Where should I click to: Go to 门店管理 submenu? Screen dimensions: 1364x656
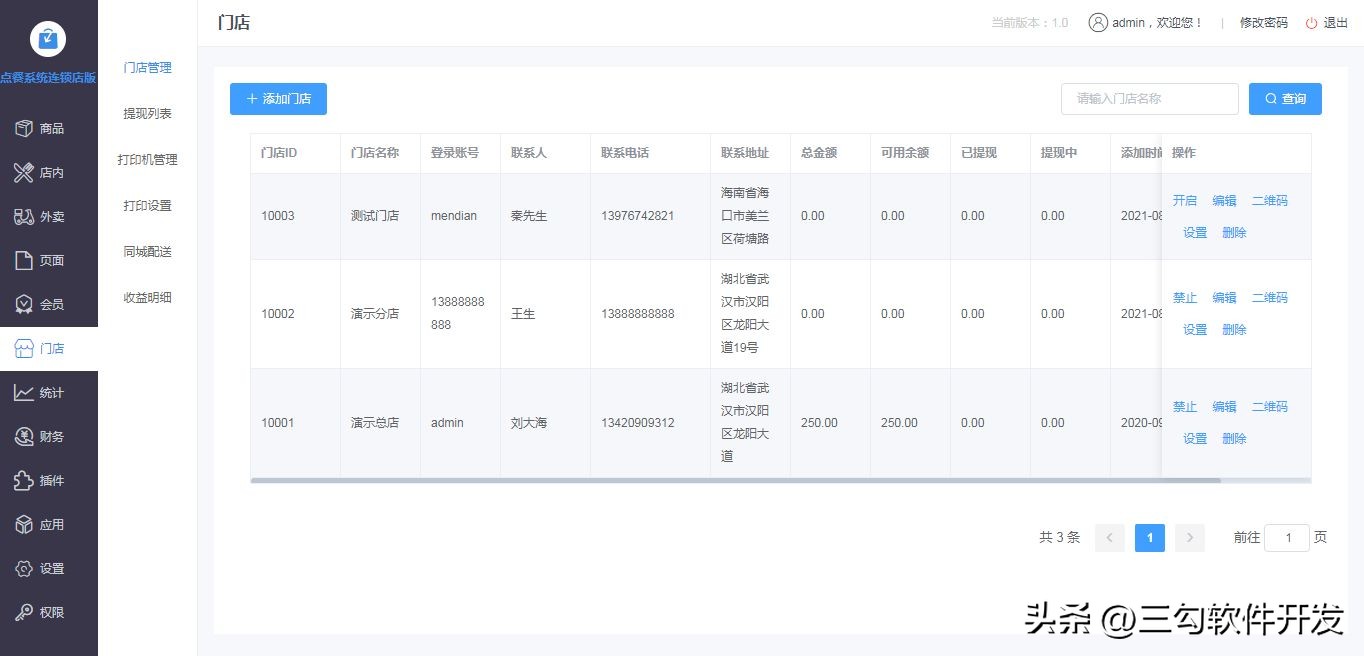click(x=148, y=67)
